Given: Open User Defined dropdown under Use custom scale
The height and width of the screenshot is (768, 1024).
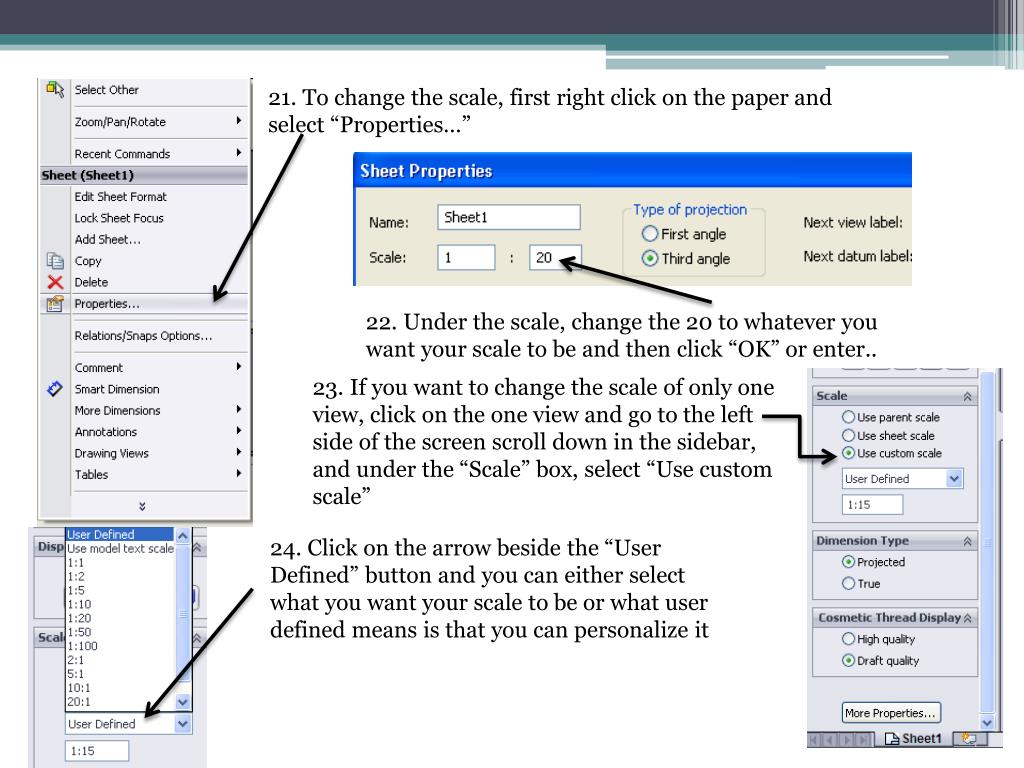Looking at the screenshot, I should tap(953, 479).
